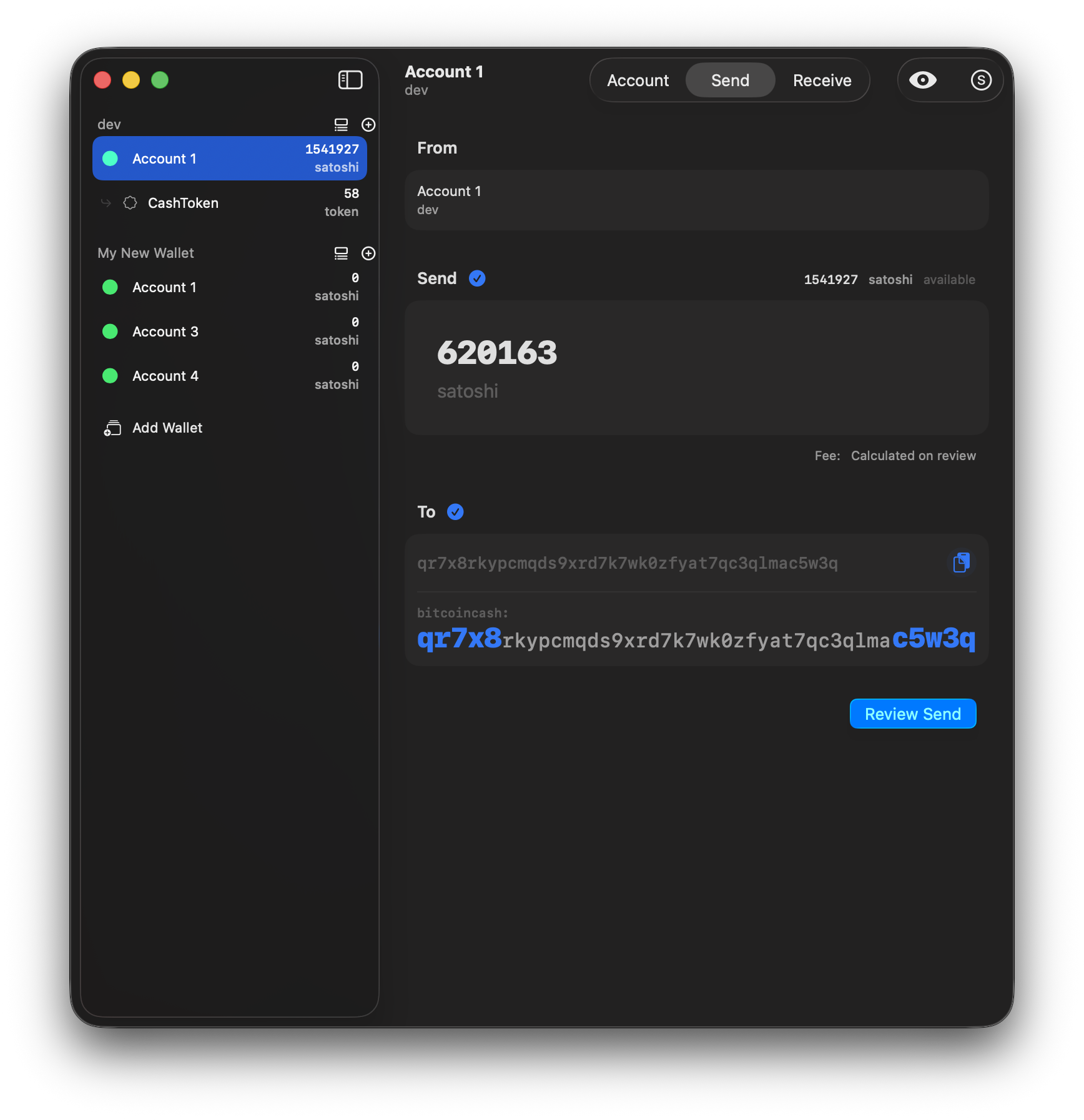Switch to the Account tab
This screenshot has height=1120, width=1084.
[x=638, y=81]
